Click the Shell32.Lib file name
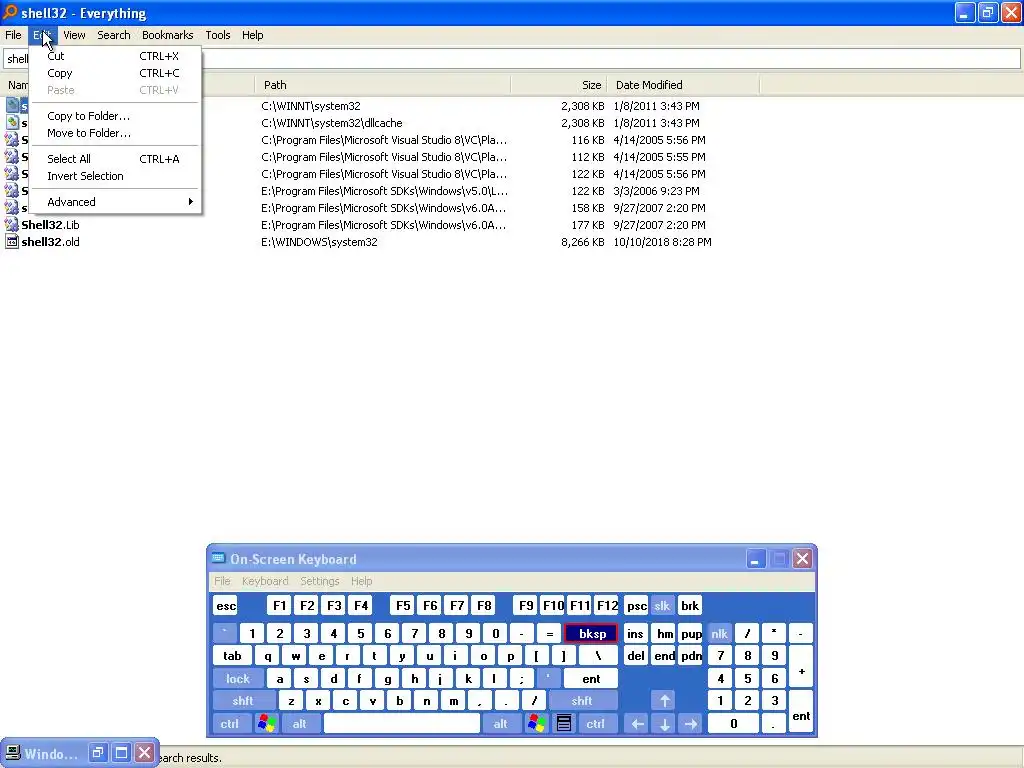1024x768 pixels. click(50, 225)
